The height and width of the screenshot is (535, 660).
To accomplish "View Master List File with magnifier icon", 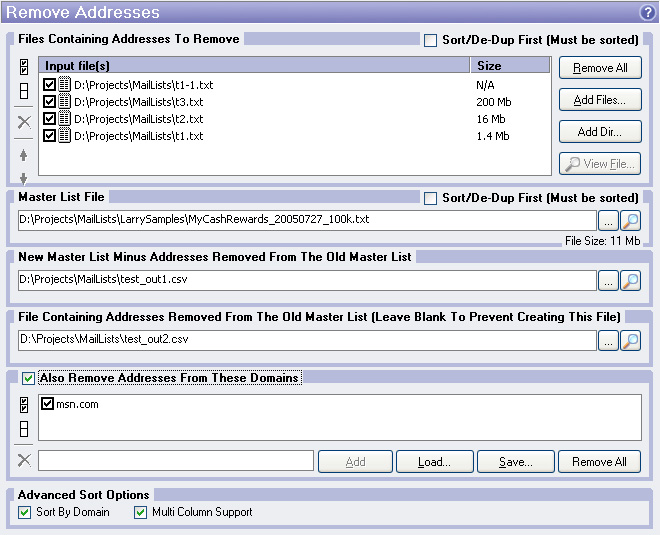I will tap(631, 221).
